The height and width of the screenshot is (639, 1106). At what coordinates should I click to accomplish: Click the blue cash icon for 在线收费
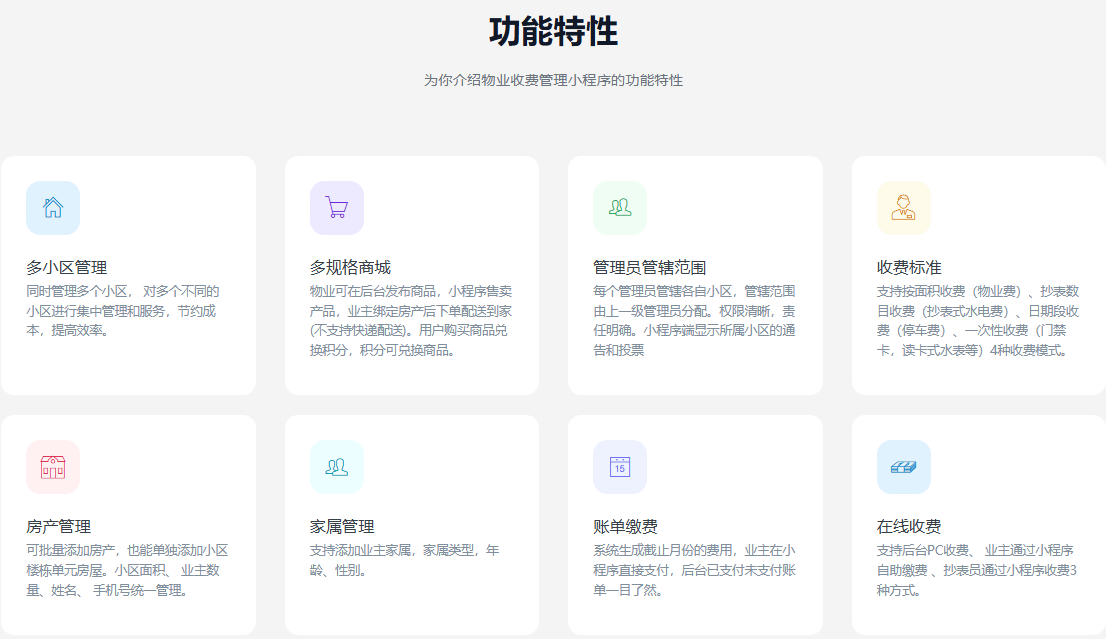[x=904, y=467]
